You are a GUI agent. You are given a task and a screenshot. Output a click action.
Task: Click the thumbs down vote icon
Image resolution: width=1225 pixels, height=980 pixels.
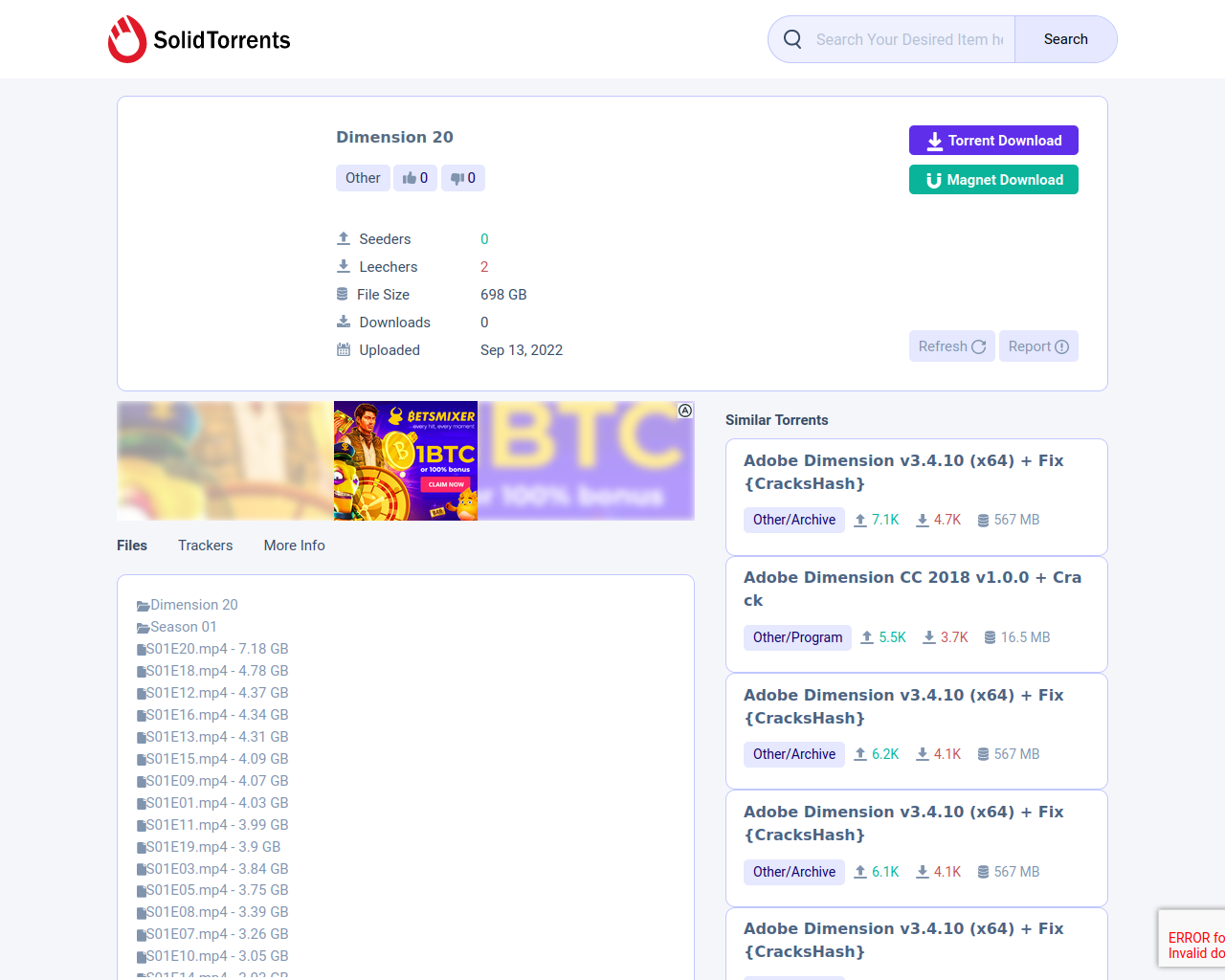pos(457,178)
